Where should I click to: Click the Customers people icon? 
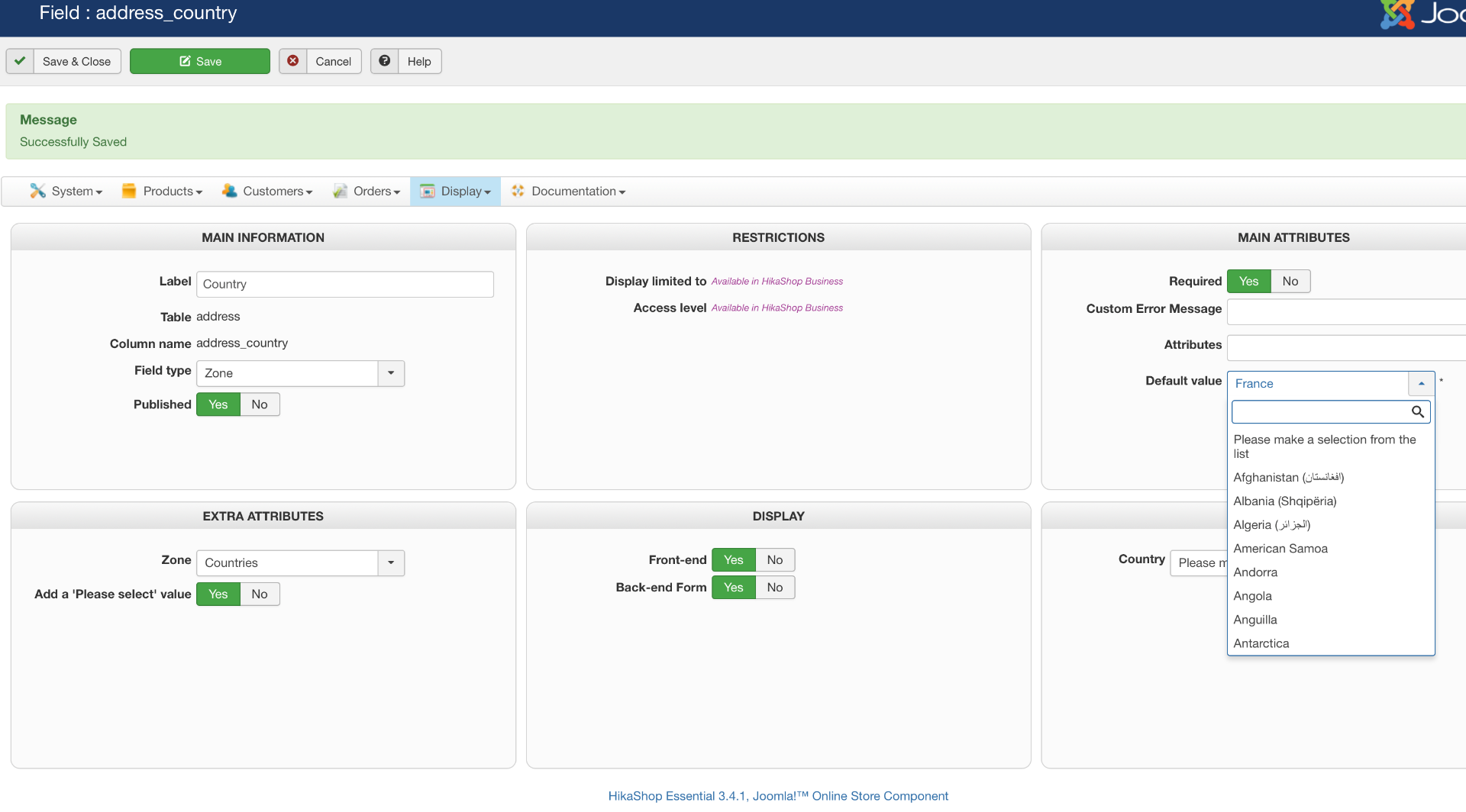tap(229, 191)
